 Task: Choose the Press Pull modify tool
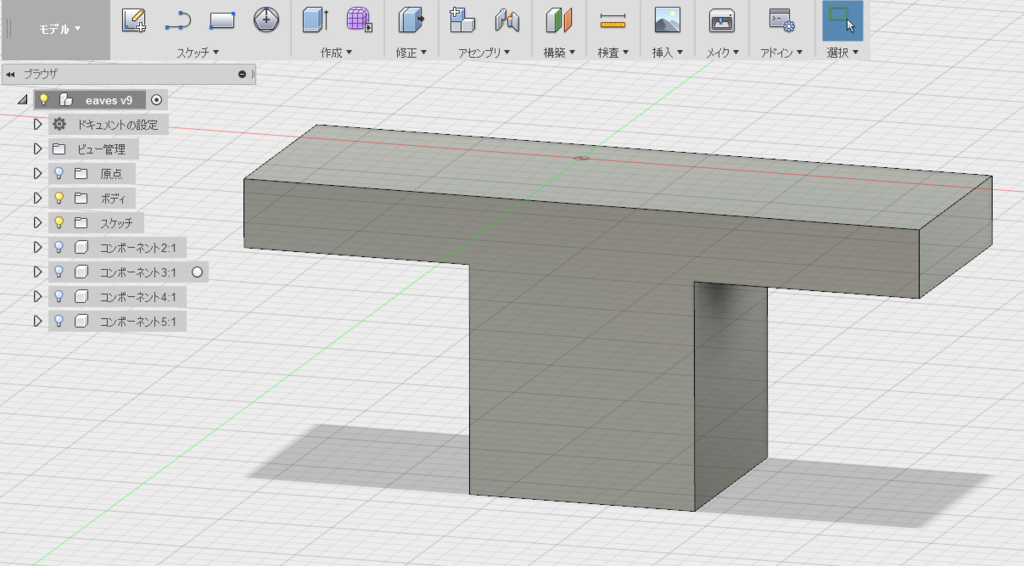pyautogui.click(x=411, y=20)
